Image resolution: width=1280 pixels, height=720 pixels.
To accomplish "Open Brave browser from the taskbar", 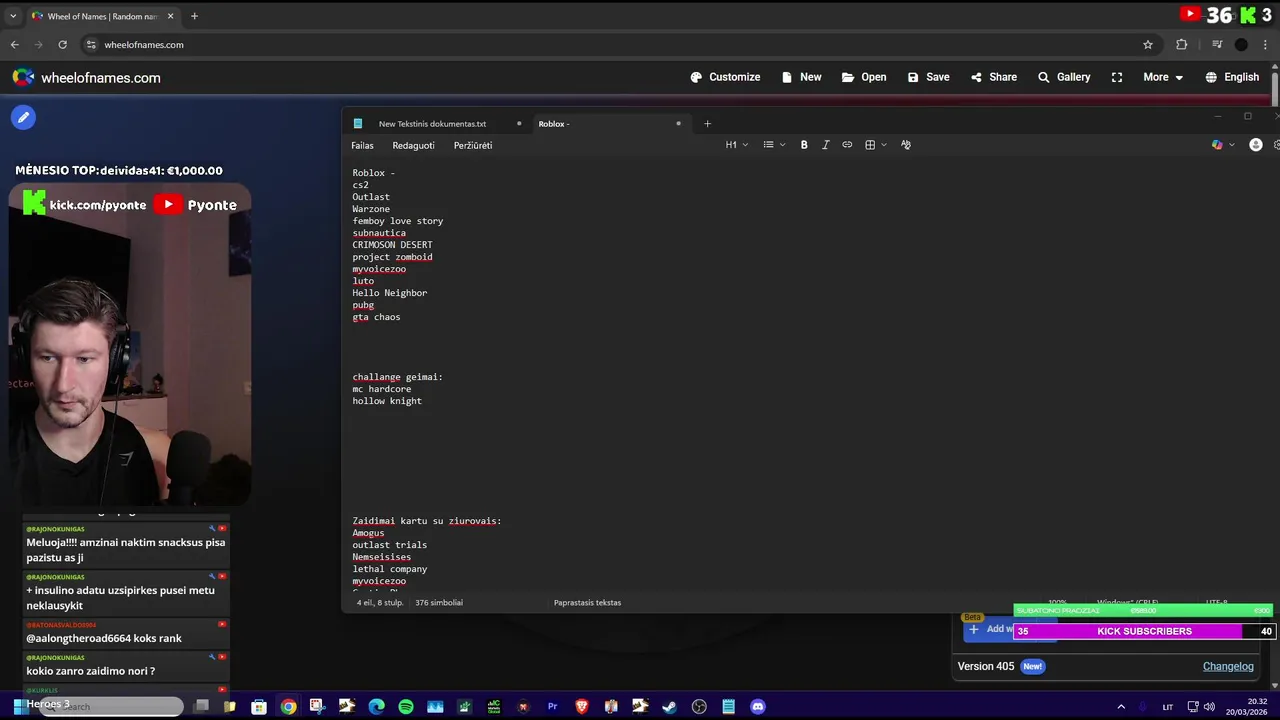I will [582, 707].
